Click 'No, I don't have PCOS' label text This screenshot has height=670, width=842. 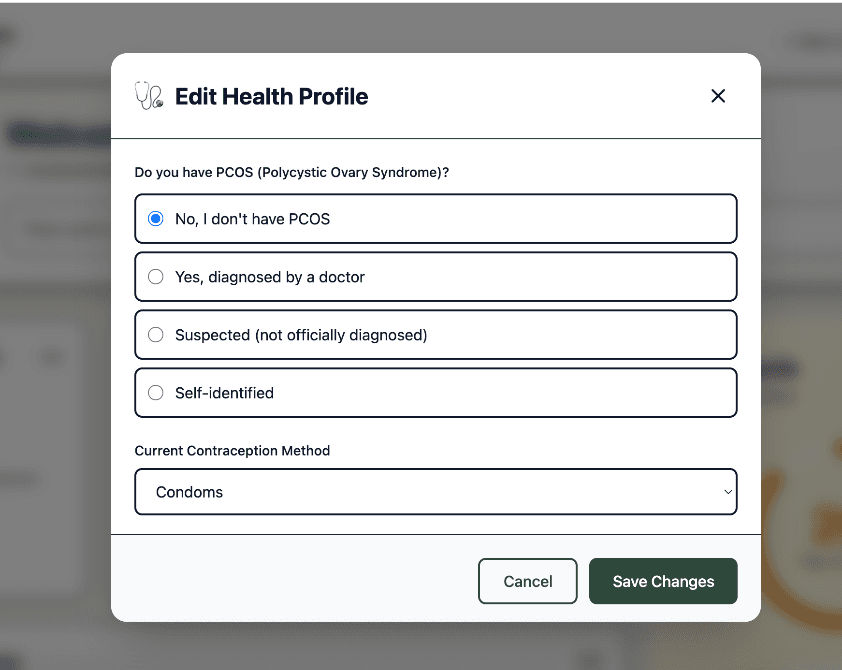click(x=252, y=219)
